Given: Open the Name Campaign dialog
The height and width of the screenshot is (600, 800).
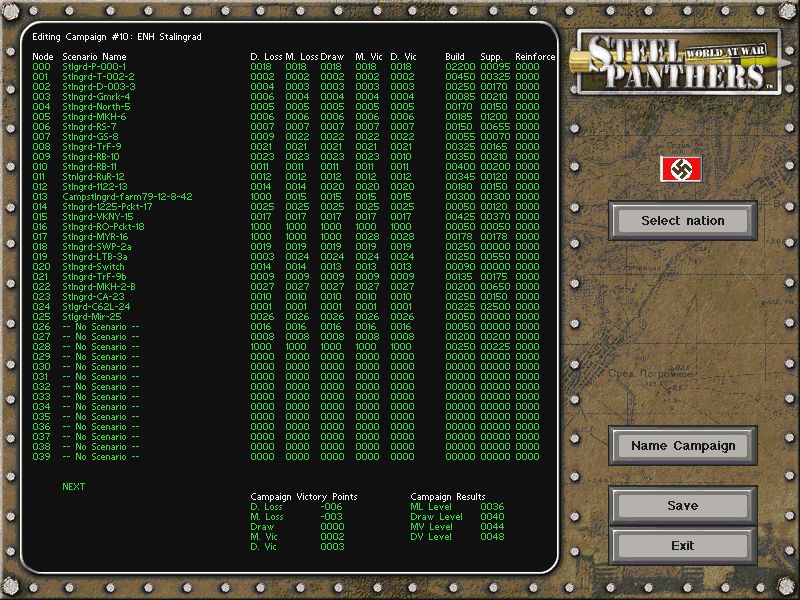Looking at the screenshot, I should [683, 445].
